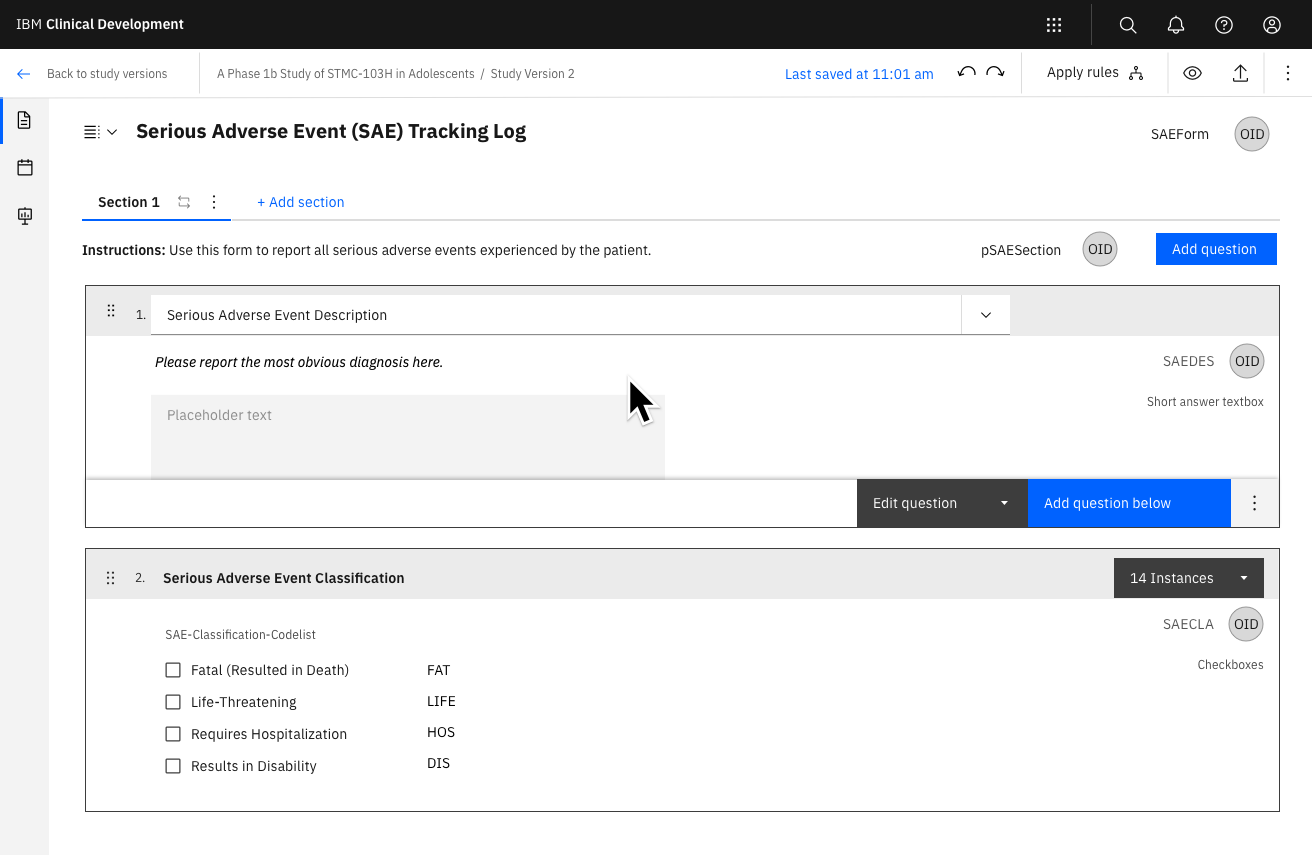
Task: Check the Requires Hospitalization checkbox
Action: point(173,734)
